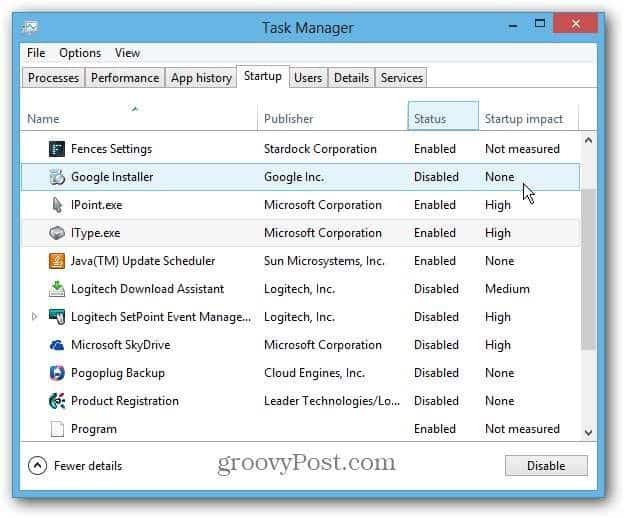The image size is (625, 518).
Task: Select the Fences Settings row name
Action: [112, 149]
